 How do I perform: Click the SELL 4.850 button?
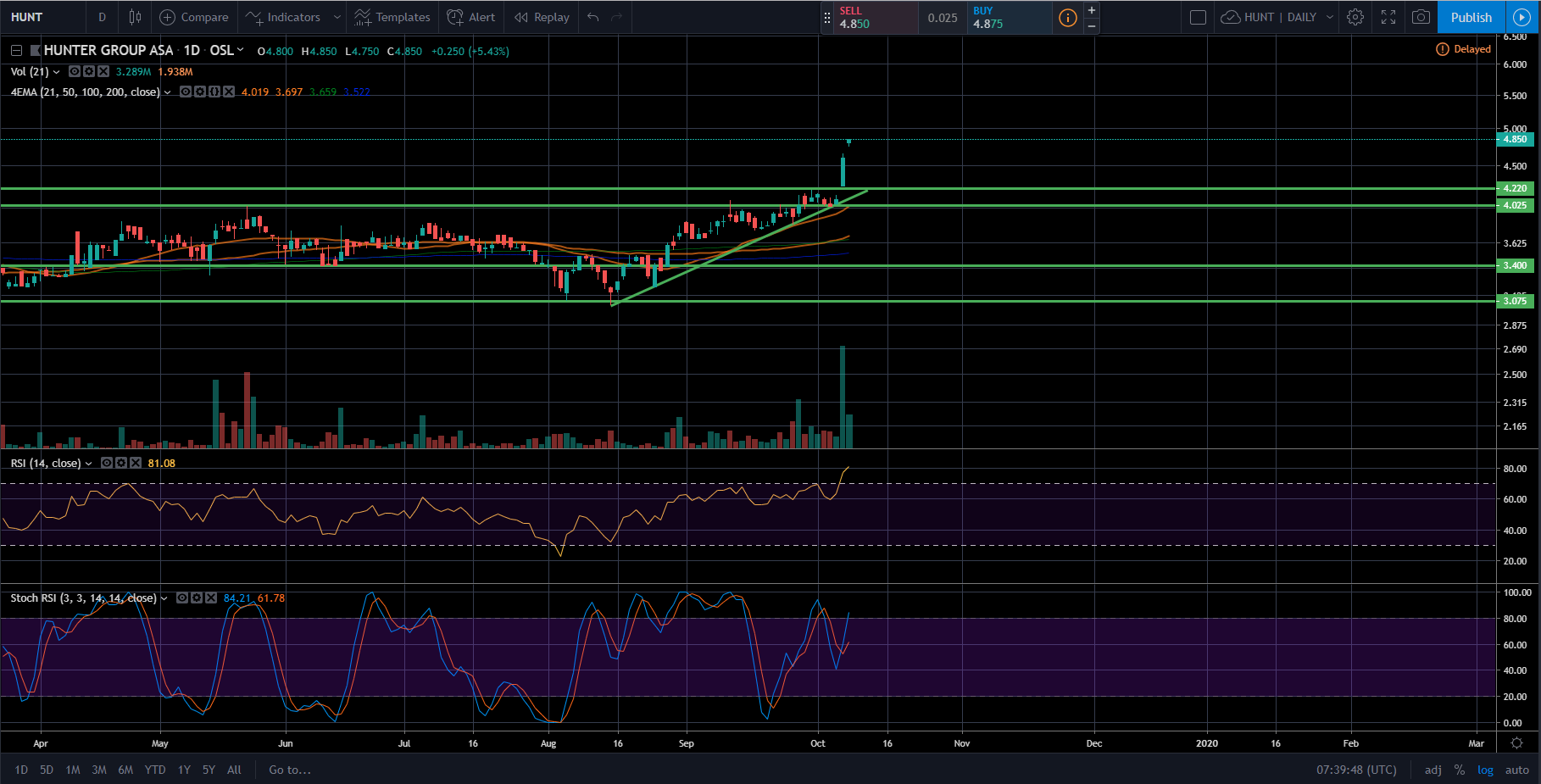[x=876, y=17]
